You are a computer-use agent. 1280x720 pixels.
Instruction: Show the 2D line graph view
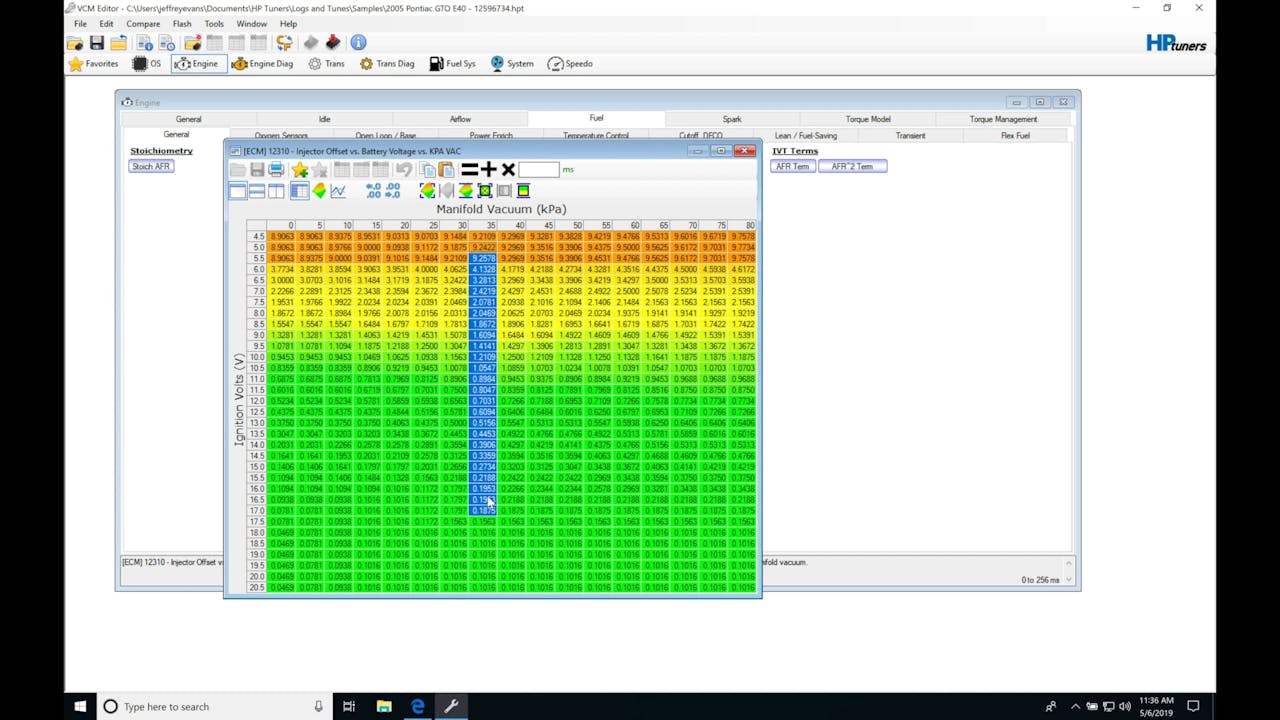pos(338,191)
